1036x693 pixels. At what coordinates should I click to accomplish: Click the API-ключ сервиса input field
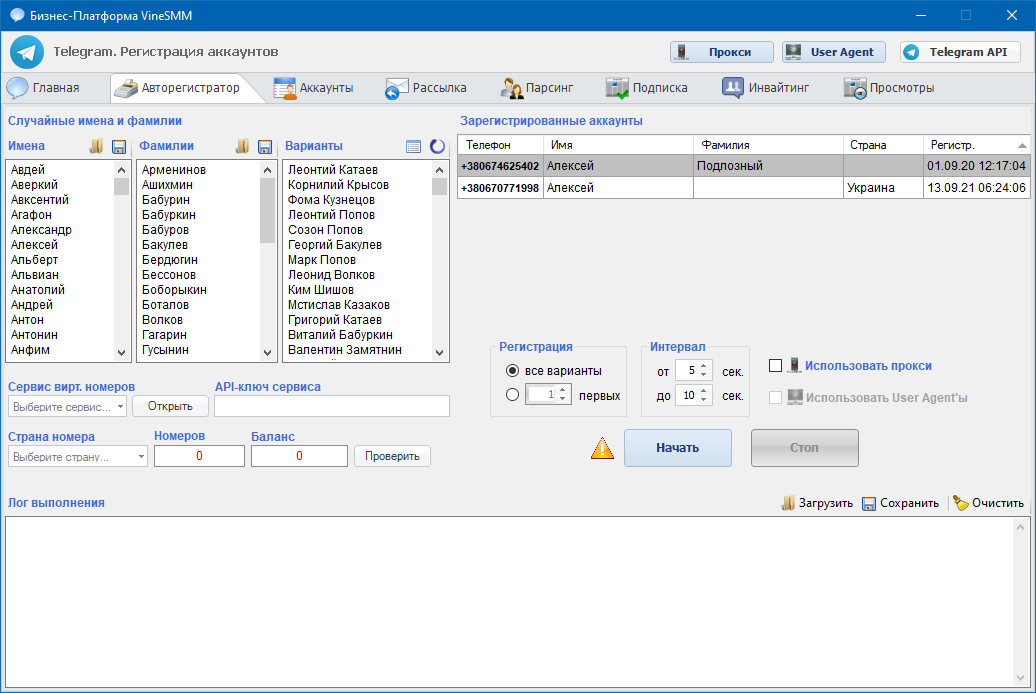pos(332,406)
